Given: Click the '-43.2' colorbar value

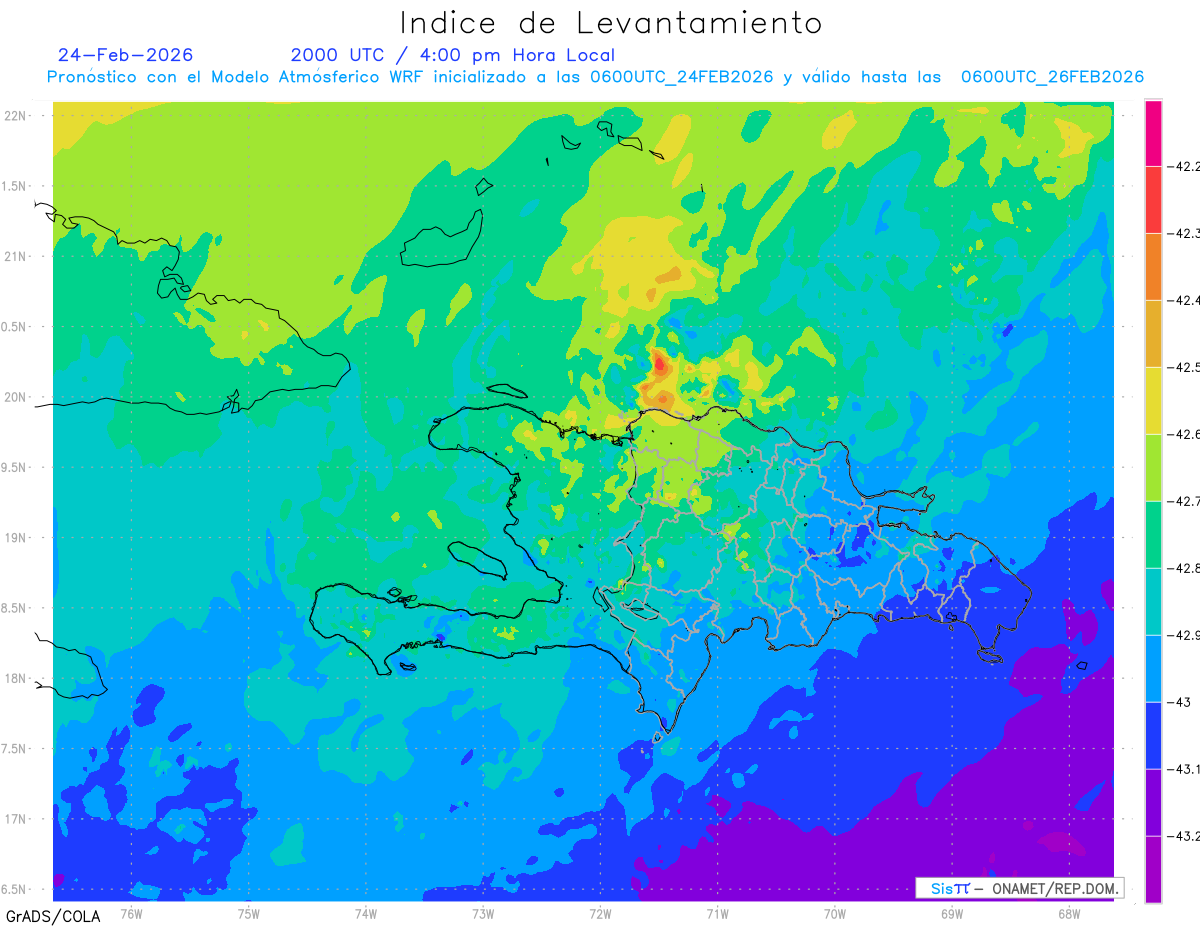Looking at the screenshot, I should tap(1184, 836).
